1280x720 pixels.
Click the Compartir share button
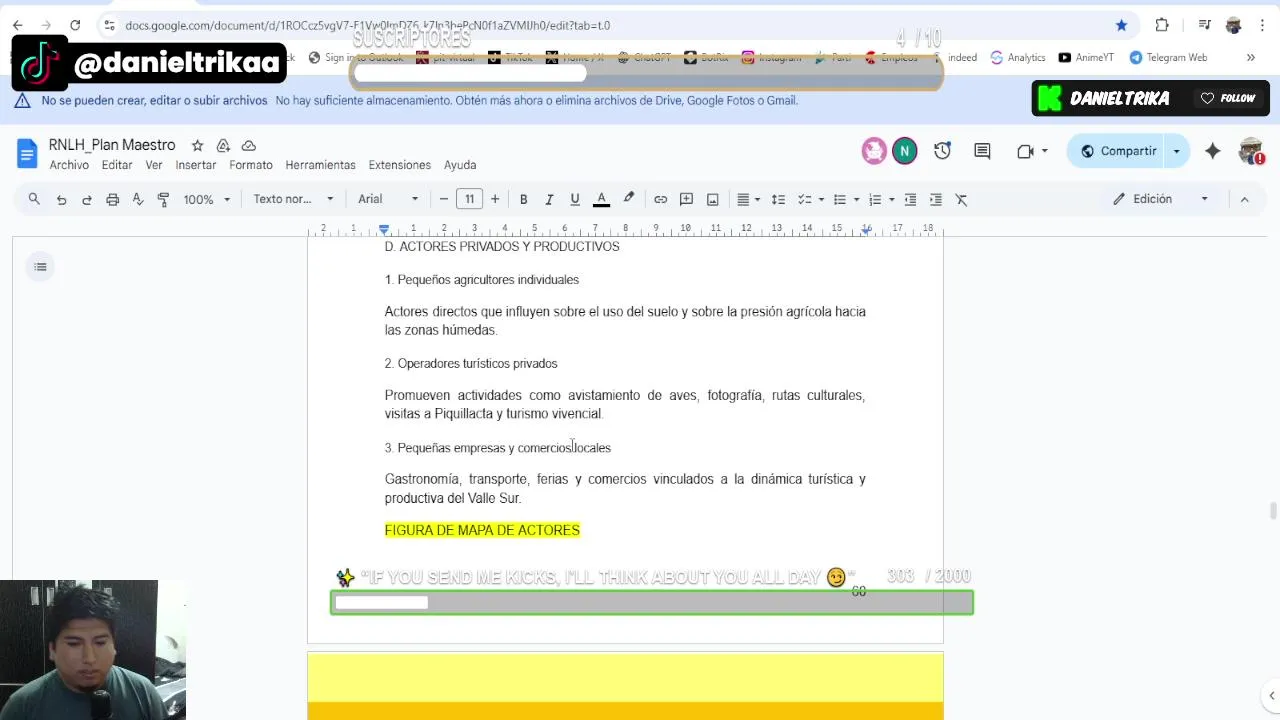click(x=1118, y=151)
